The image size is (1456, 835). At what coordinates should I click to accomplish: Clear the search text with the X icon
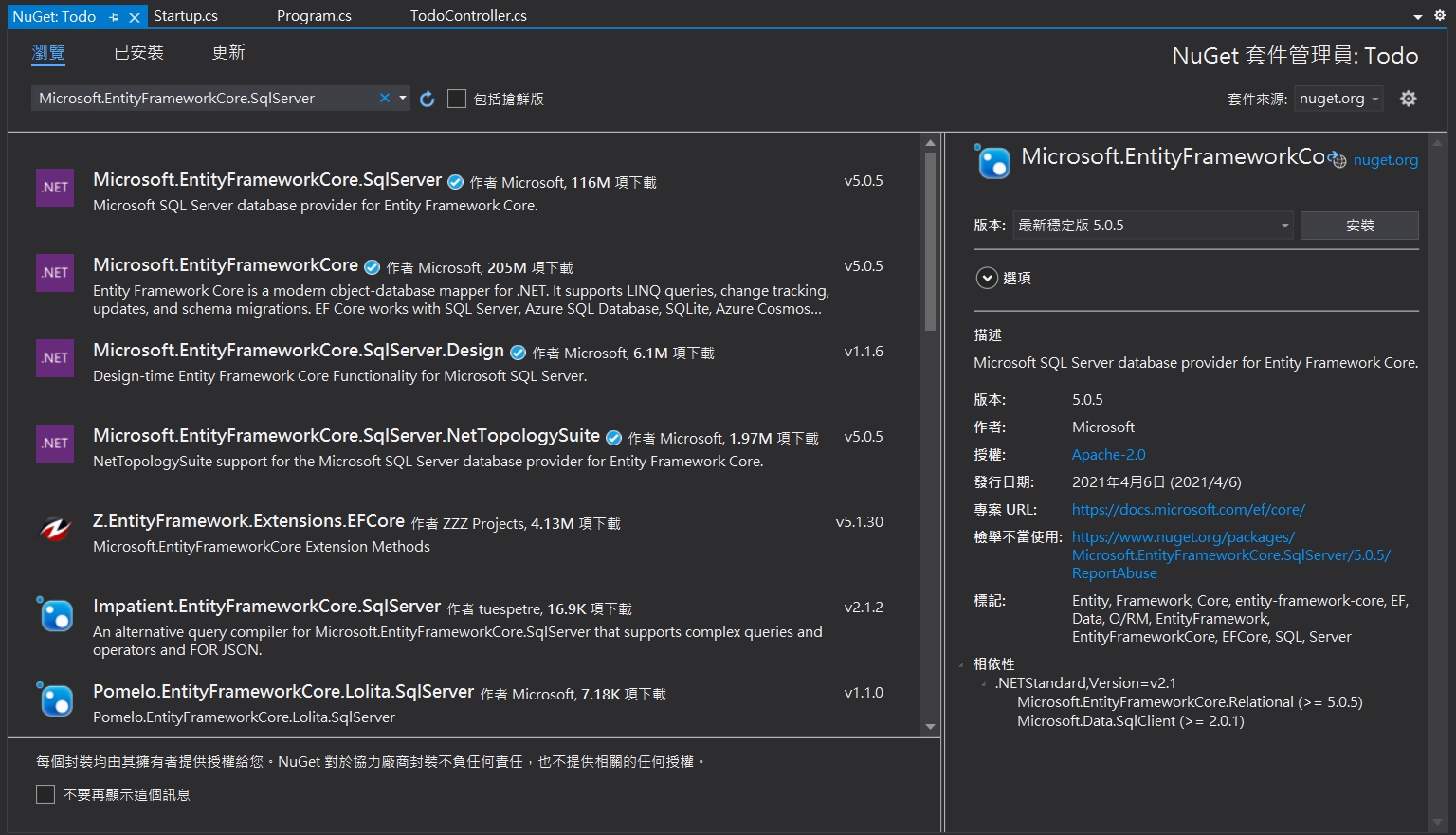pyautogui.click(x=385, y=98)
